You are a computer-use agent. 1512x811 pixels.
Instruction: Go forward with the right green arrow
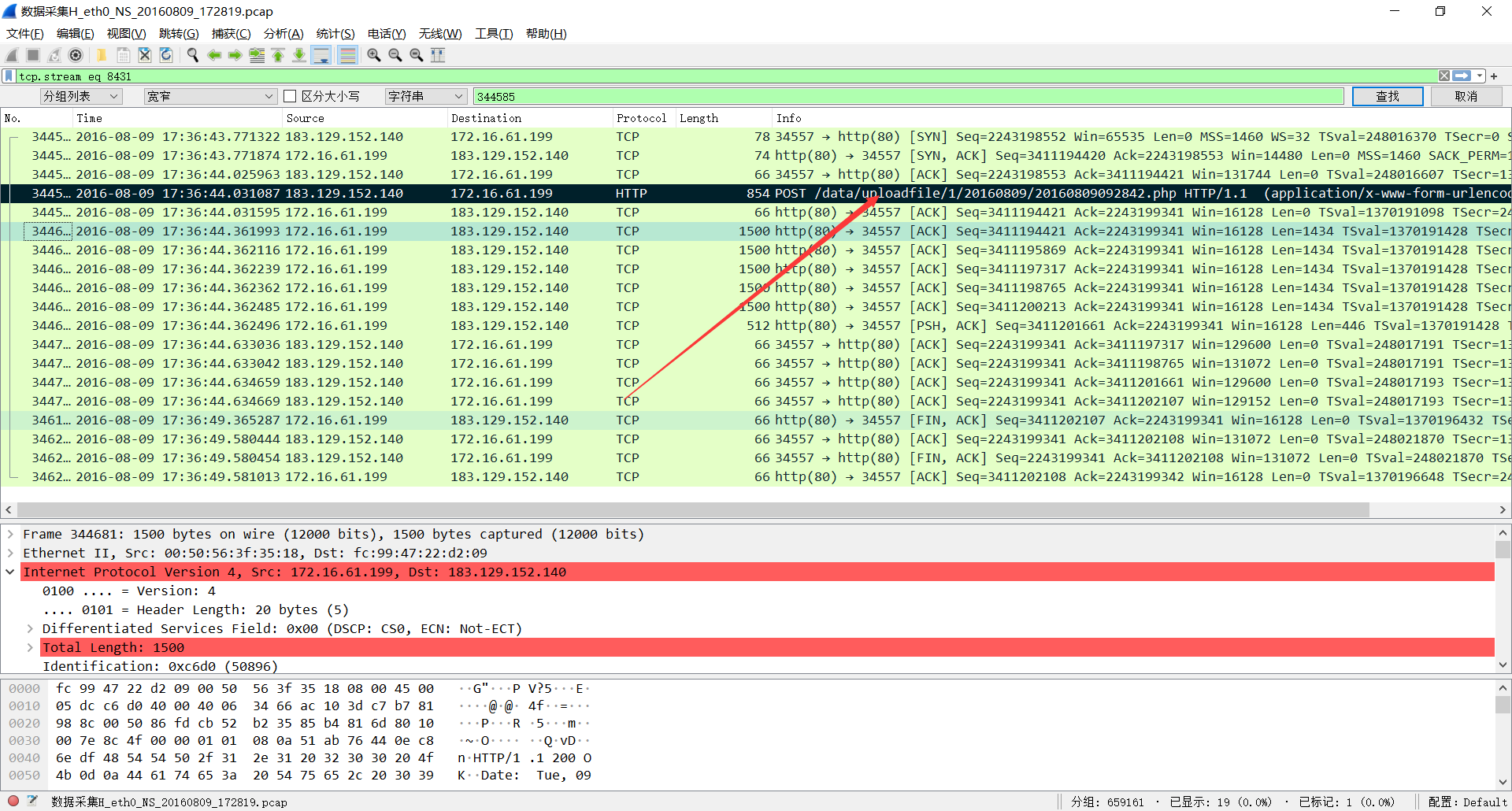pos(235,55)
